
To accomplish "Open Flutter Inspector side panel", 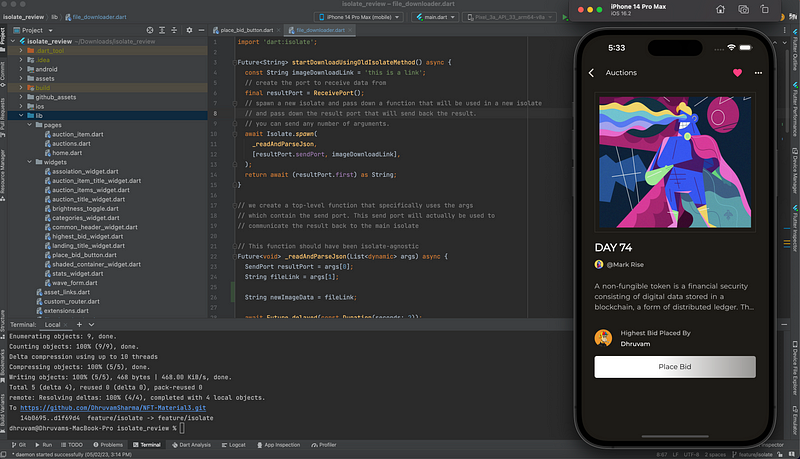I will (795, 227).
